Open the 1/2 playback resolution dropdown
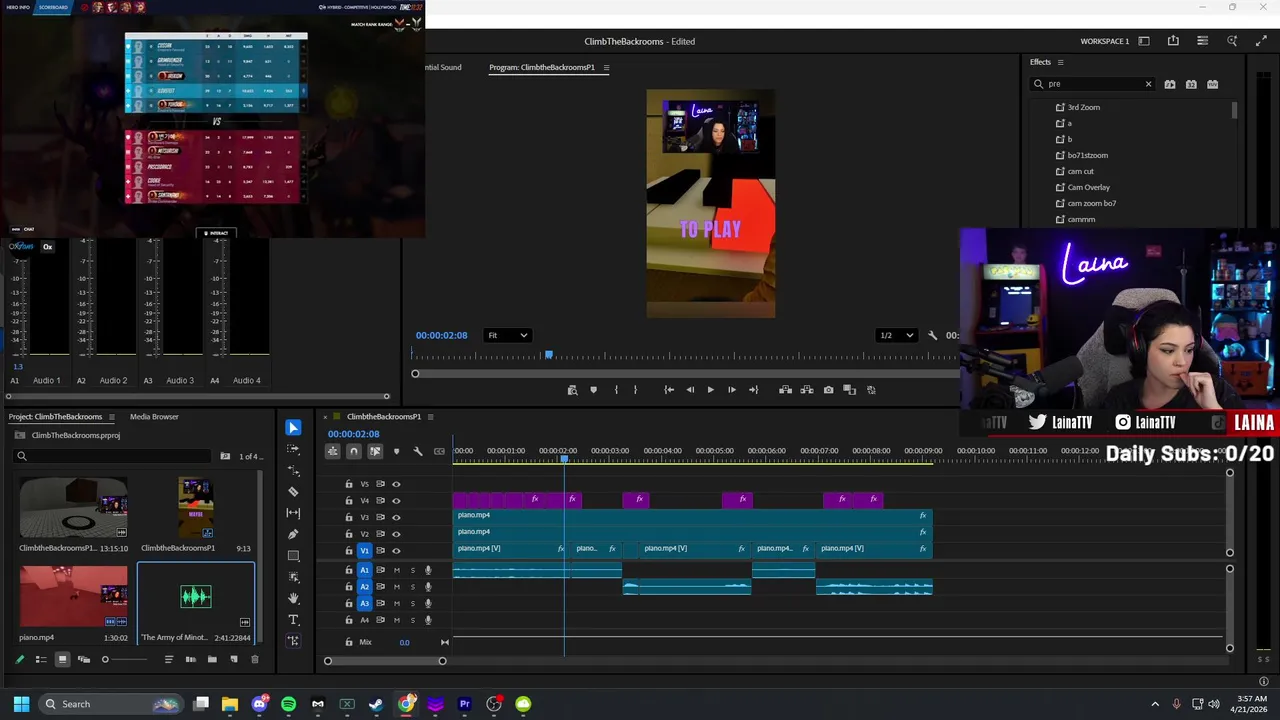1280x720 pixels. (x=896, y=335)
